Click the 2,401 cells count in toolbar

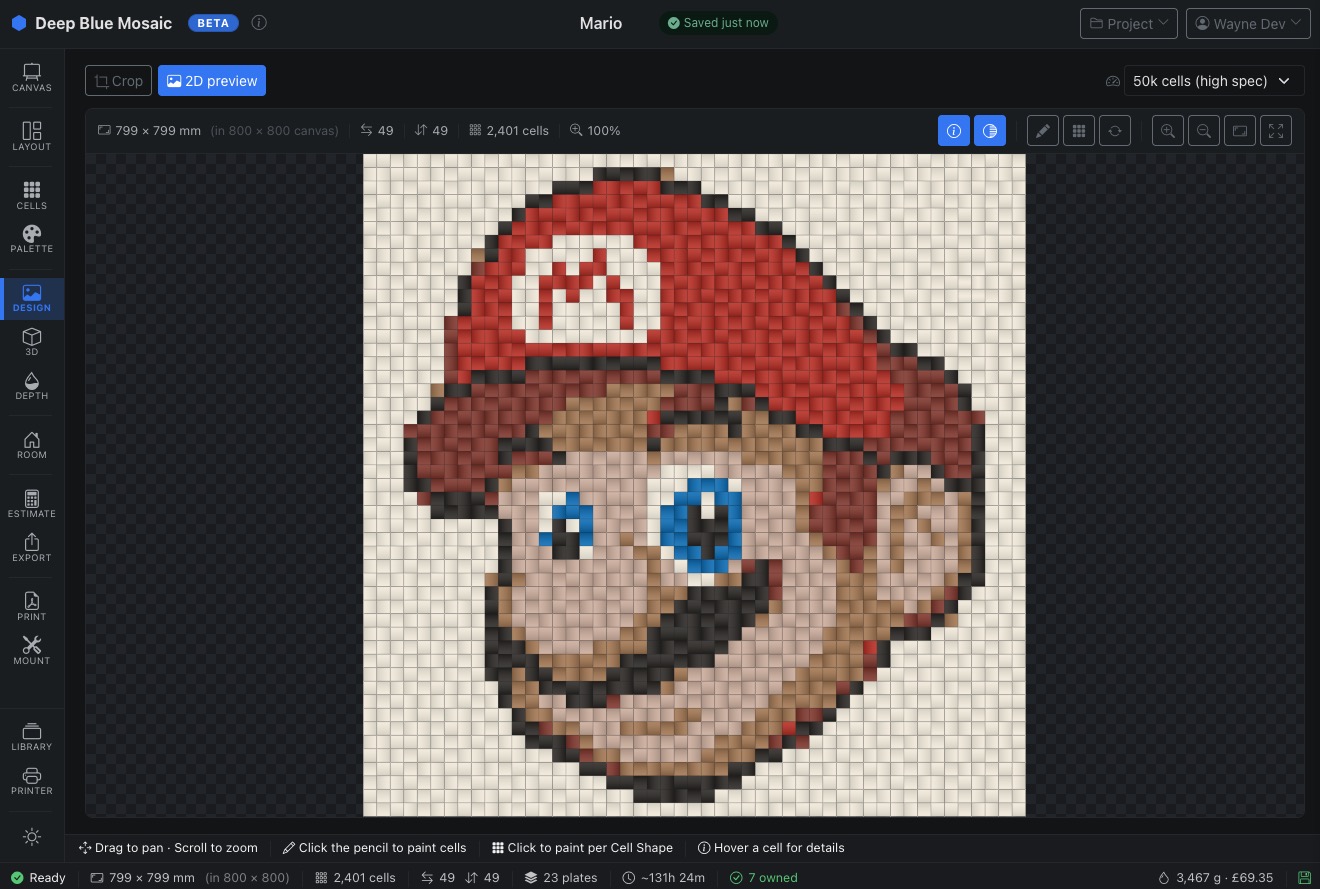(509, 131)
